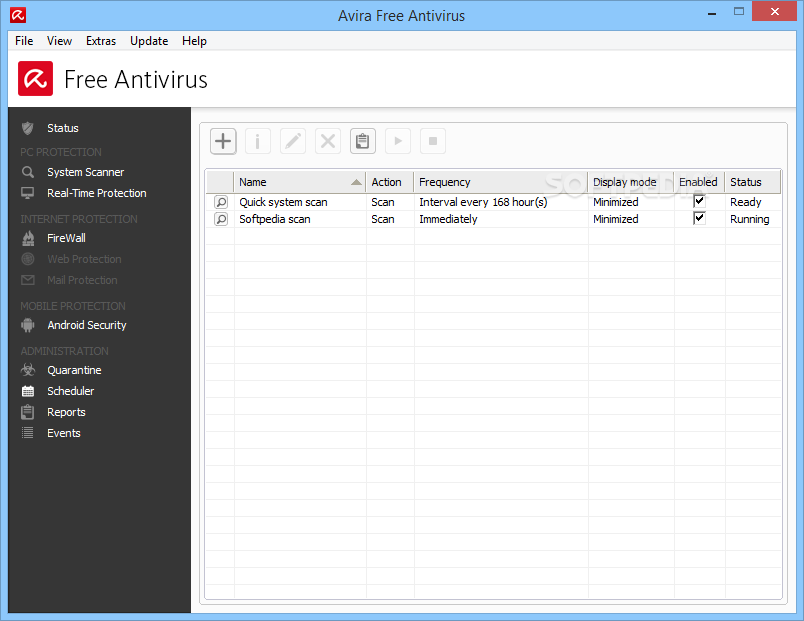Open the job report clipboard icon

(x=363, y=141)
